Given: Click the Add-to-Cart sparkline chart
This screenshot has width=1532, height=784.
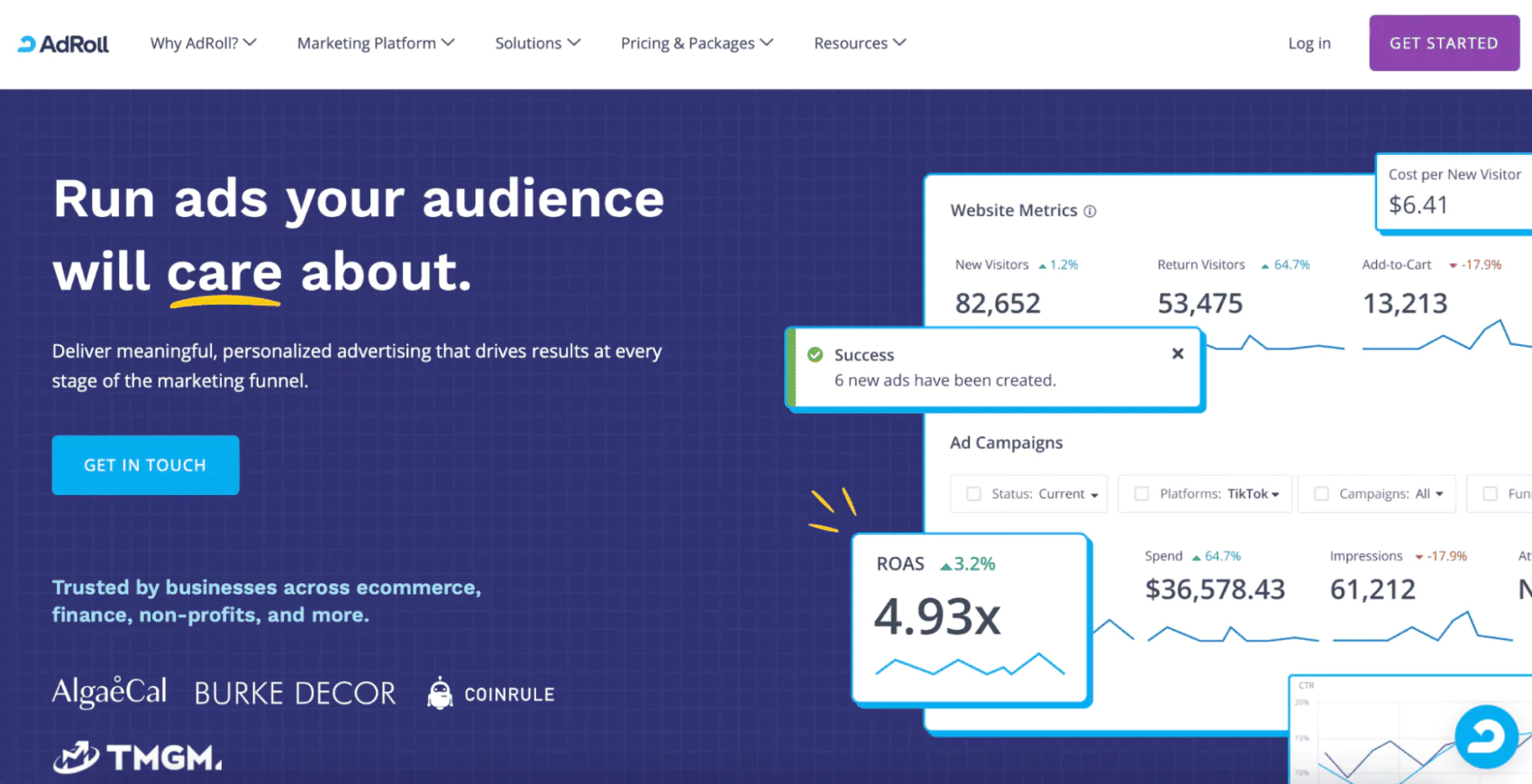Looking at the screenshot, I should (x=1446, y=335).
